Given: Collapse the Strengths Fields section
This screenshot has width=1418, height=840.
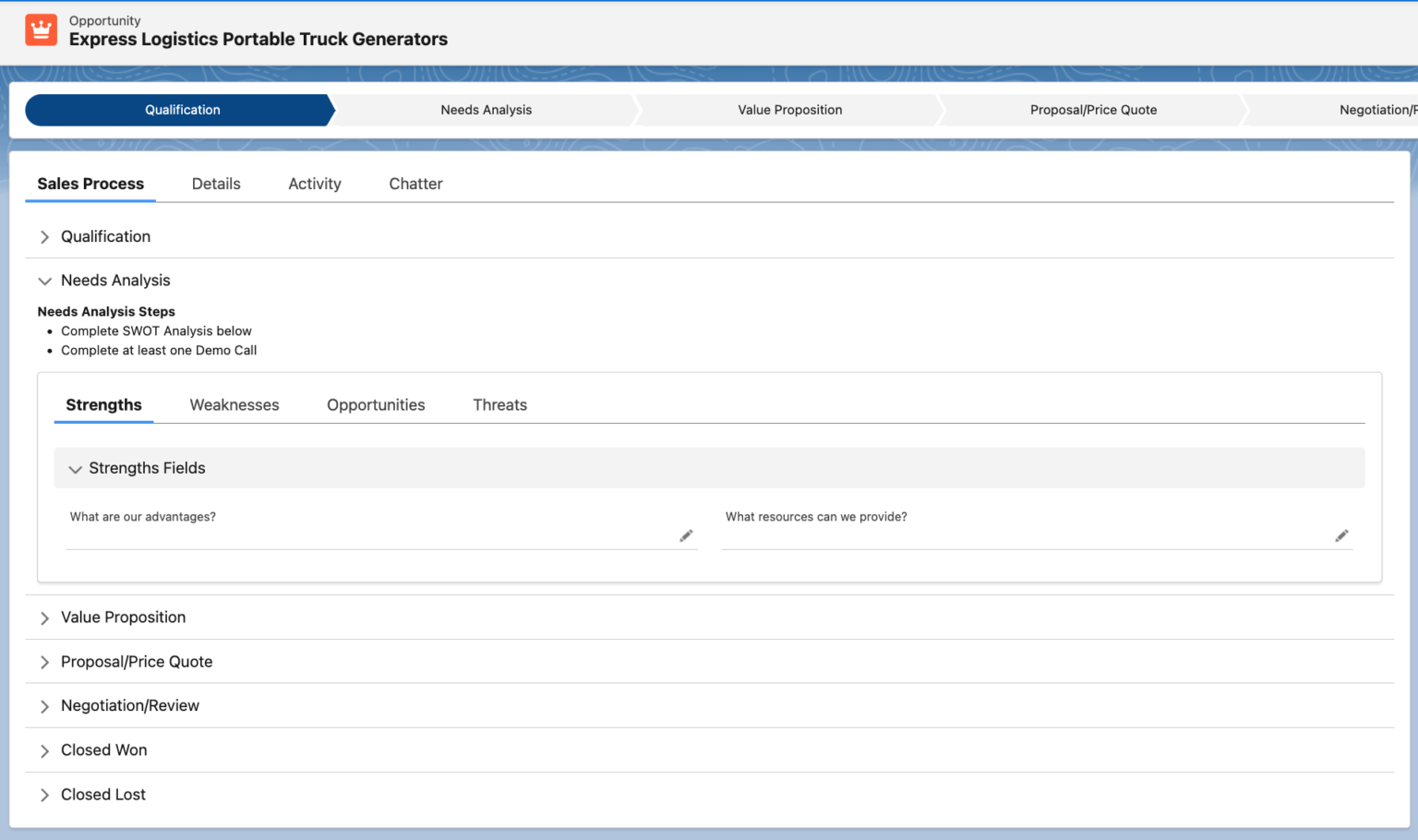Looking at the screenshot, I should [709, 468].
